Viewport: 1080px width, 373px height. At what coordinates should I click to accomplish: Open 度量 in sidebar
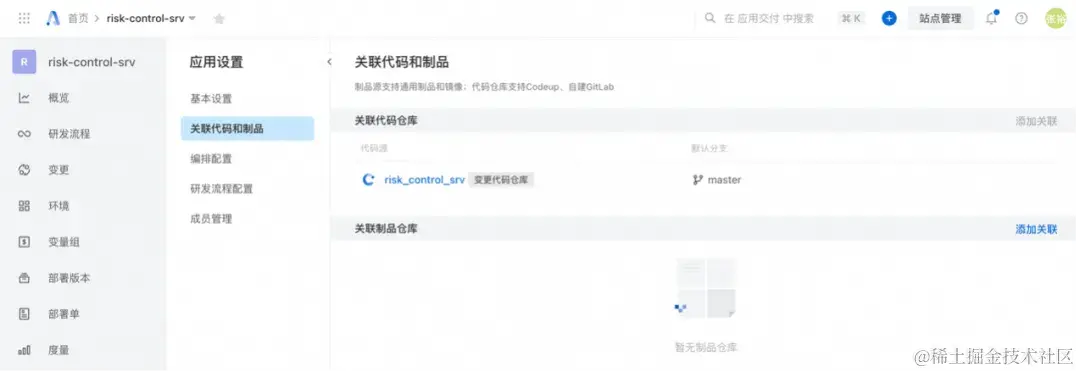pyautogui.click(x=59, y=350)
